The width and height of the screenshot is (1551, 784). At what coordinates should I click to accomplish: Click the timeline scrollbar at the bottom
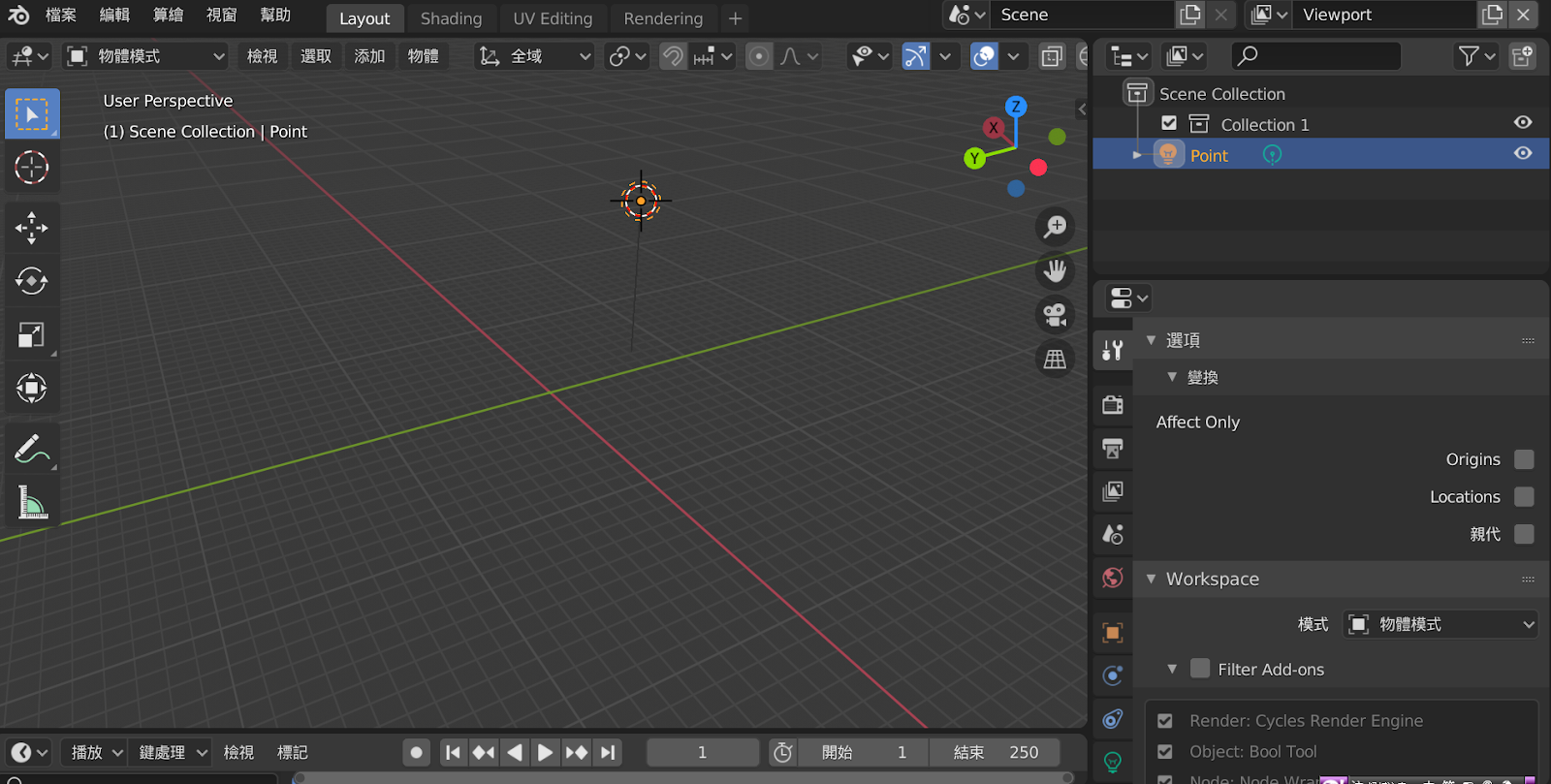point(683,777)
